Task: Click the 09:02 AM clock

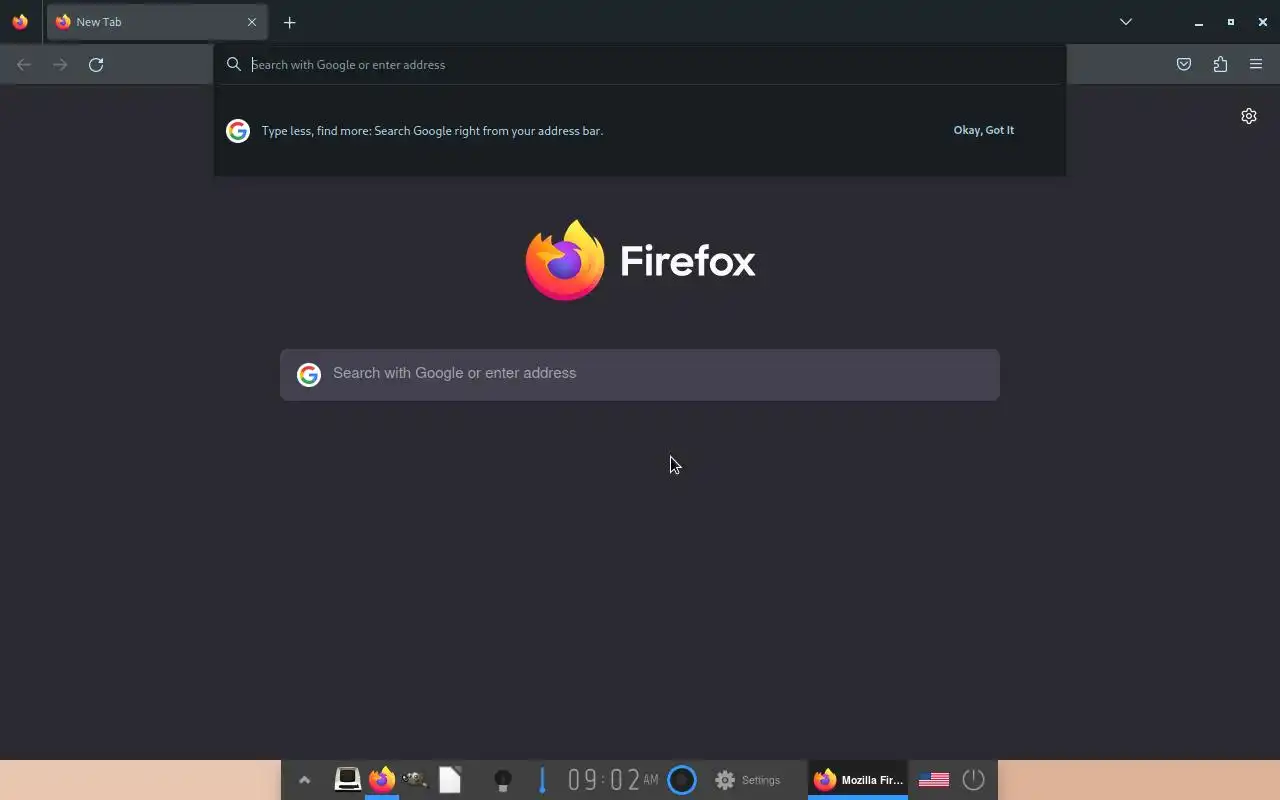Action: (x=613, y=779)
